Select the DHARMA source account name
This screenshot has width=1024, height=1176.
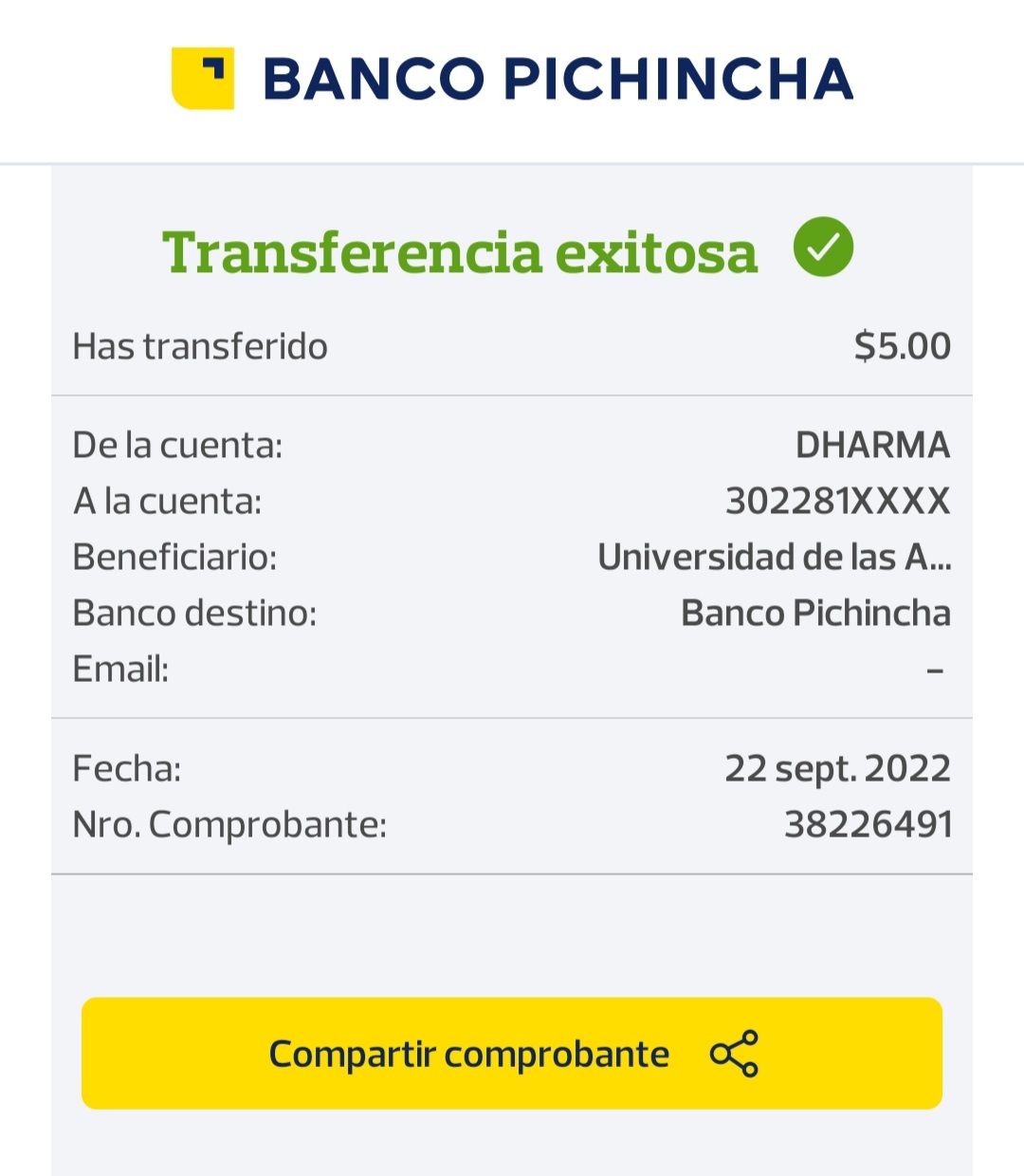coord(872,445)
